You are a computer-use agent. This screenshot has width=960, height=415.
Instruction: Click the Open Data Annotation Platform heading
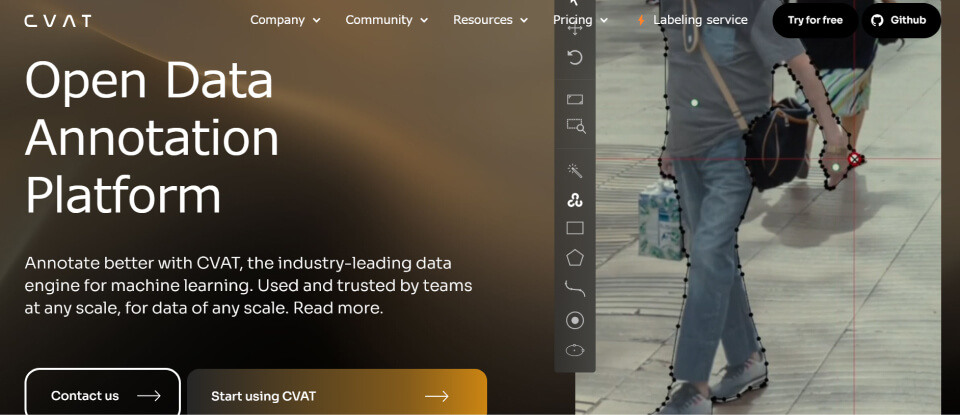pos(152,137)
